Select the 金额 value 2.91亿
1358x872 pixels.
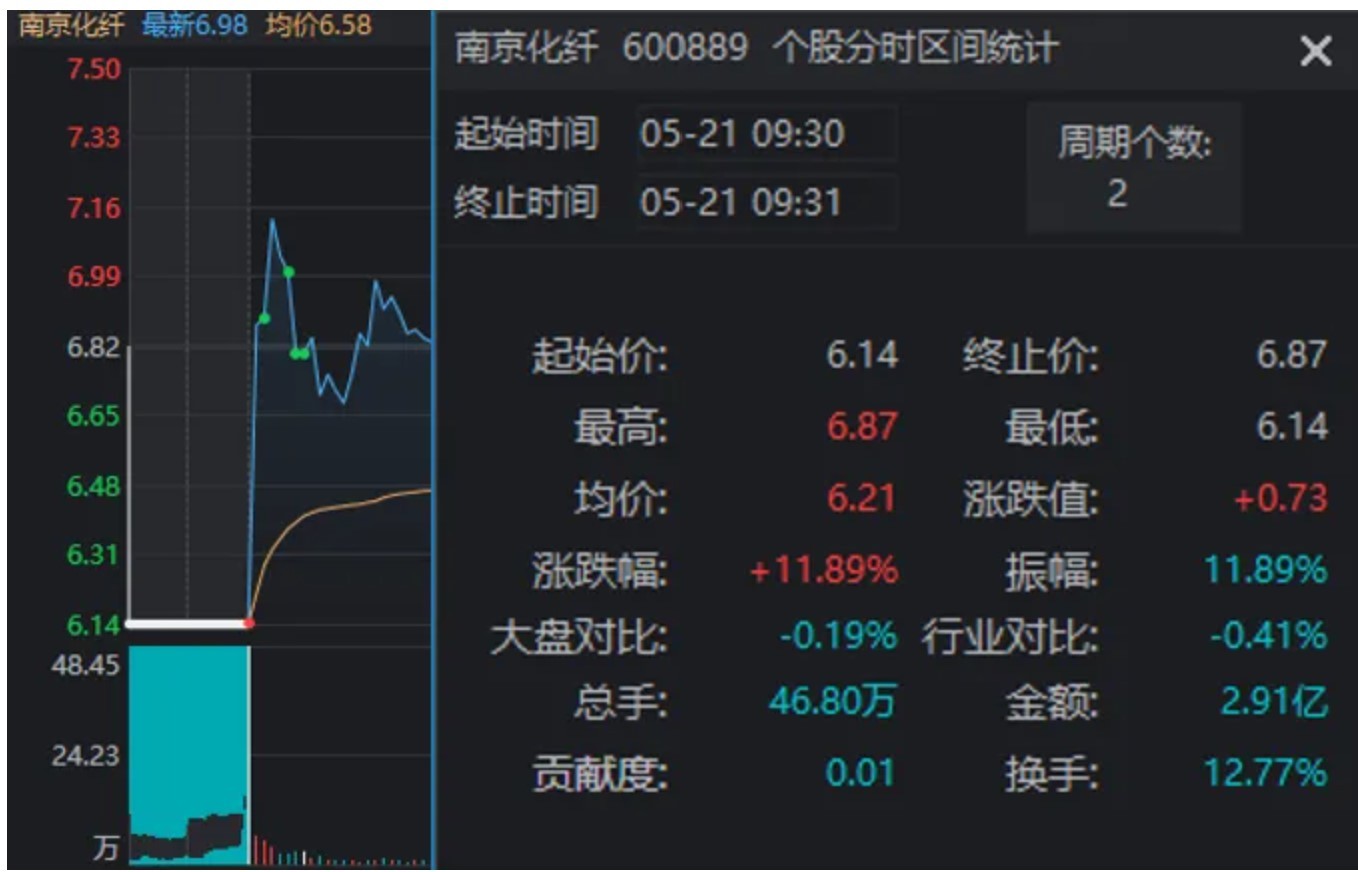[1274, 702]
